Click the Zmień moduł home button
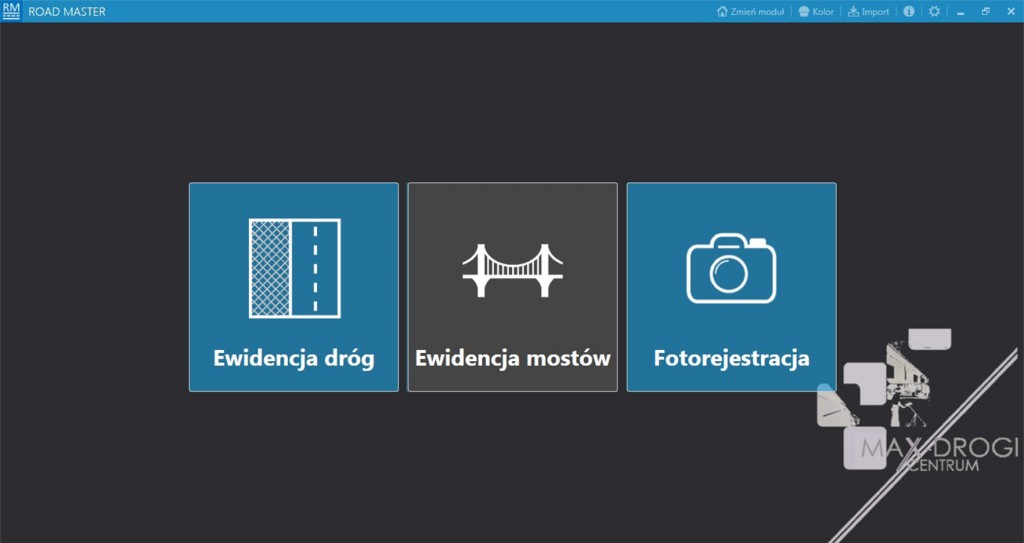Screen dimensions: 1024x543 click(750, 12)
